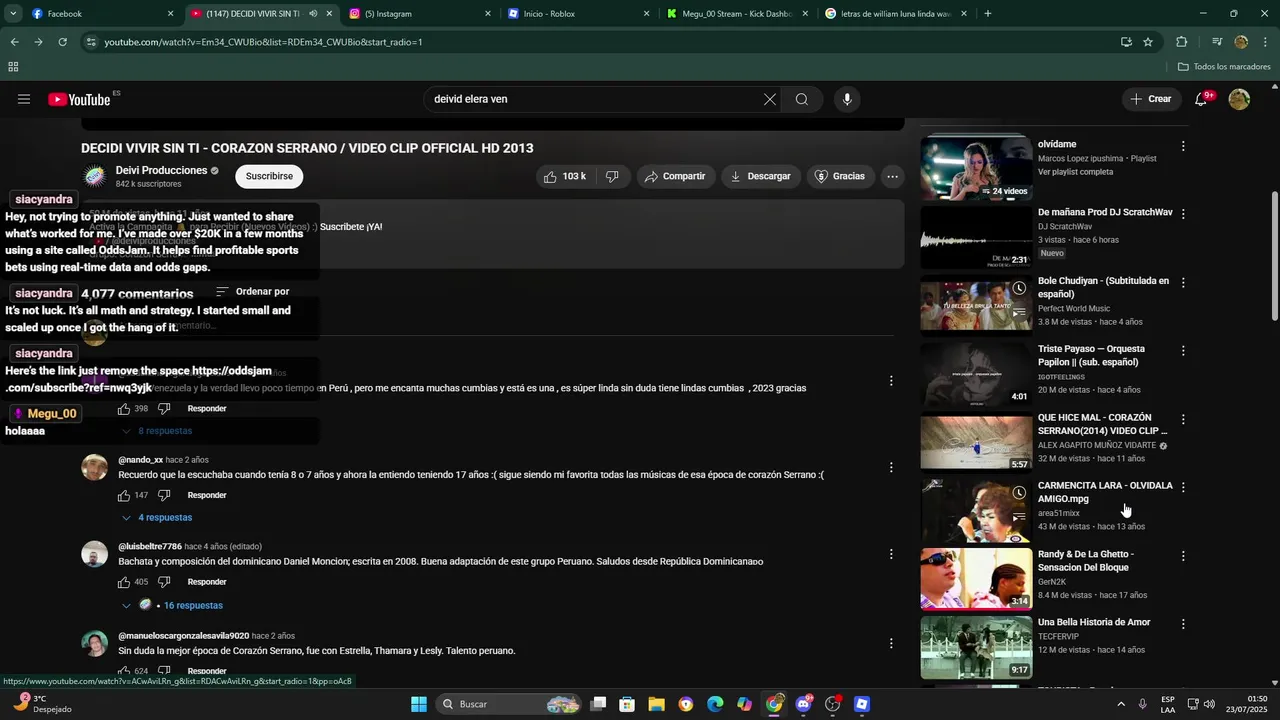Click the Chrome address bar URL

[263, 42]
